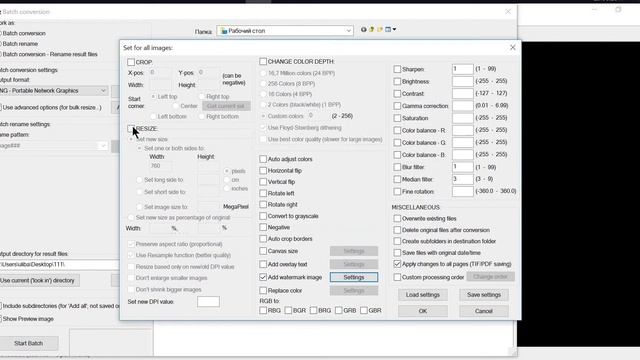
Task: Click the back navigation icon beside the folder dropdown
Action: pyautogui.click(x=363, y=29)
